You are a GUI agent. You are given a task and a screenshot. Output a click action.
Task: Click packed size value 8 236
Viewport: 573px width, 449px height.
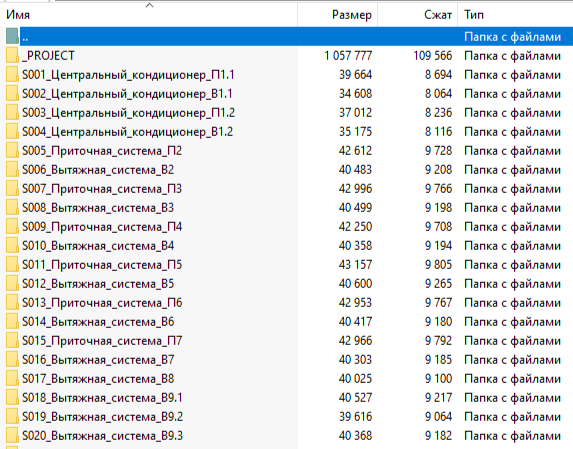click(439, 113)
